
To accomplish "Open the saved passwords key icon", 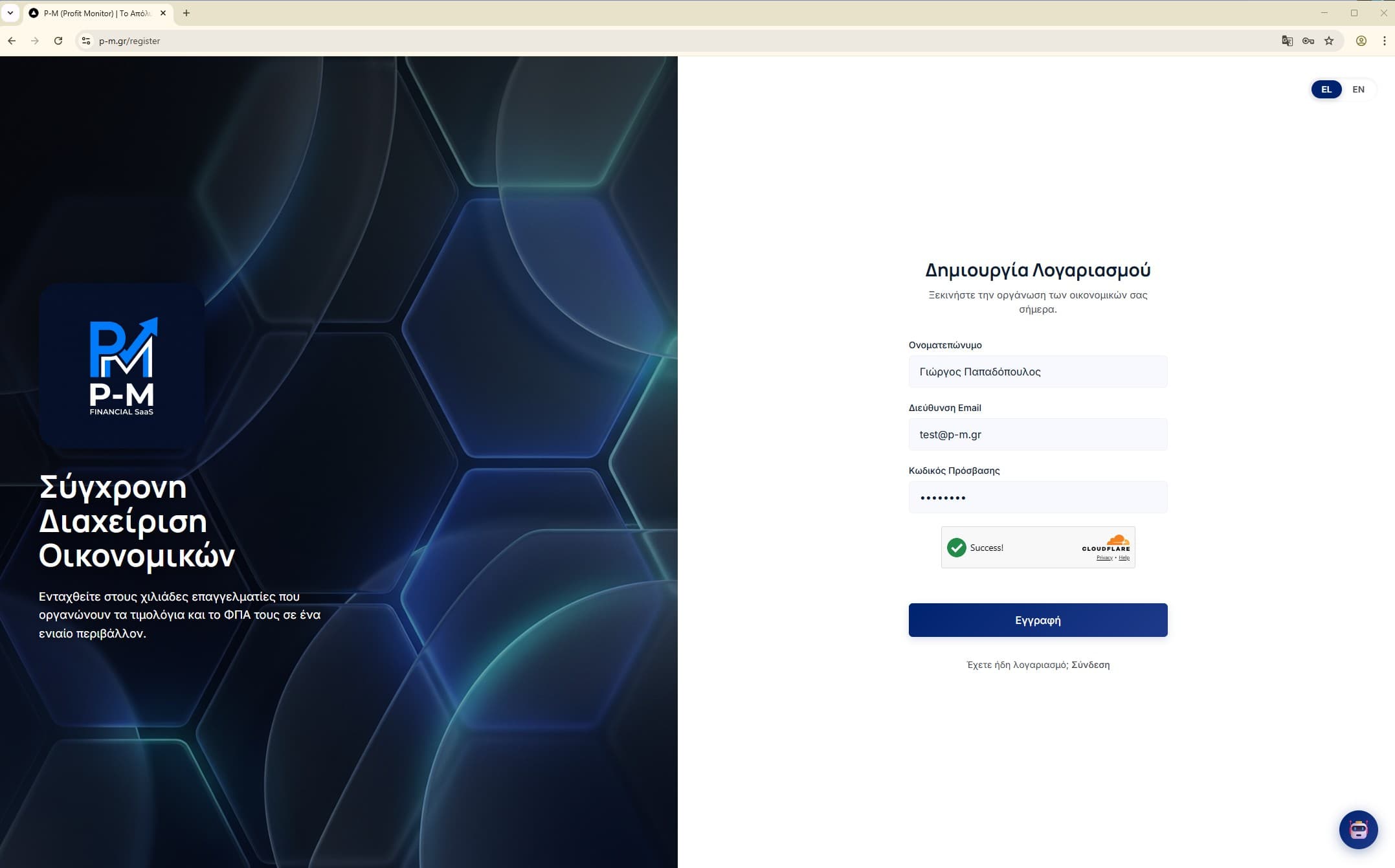I will pos(1308,41).
